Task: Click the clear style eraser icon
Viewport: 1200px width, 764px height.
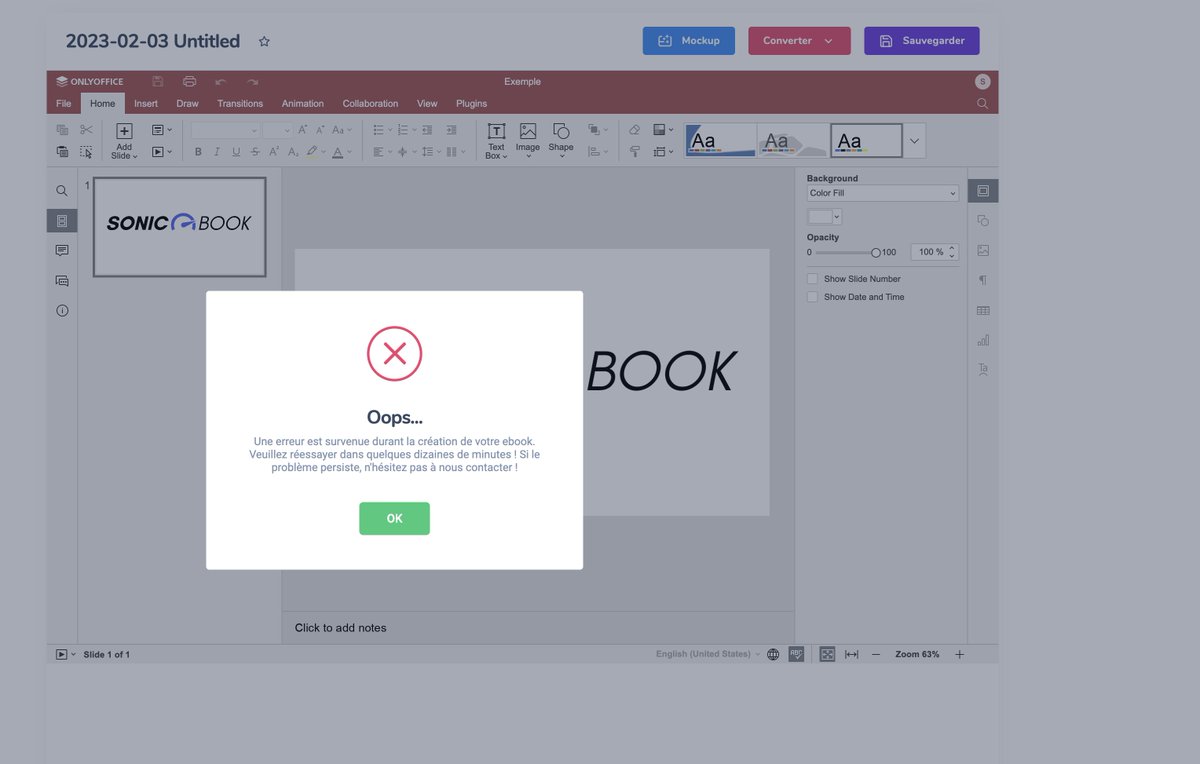Action: (x=634, y=130)
